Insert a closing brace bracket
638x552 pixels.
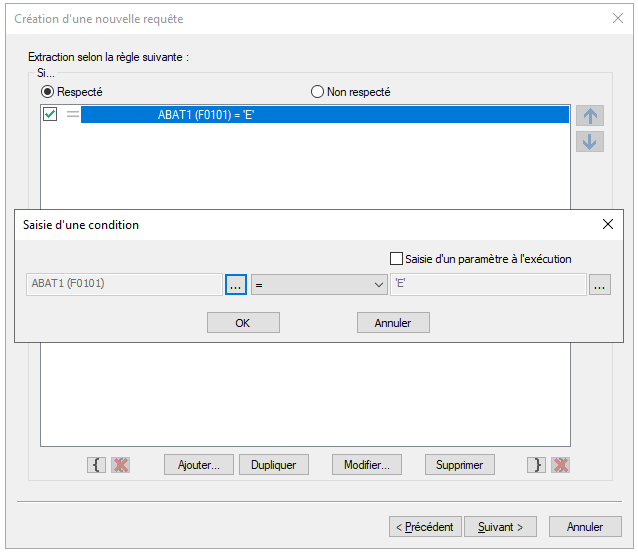pyautogui.click(x=536, y=465)
